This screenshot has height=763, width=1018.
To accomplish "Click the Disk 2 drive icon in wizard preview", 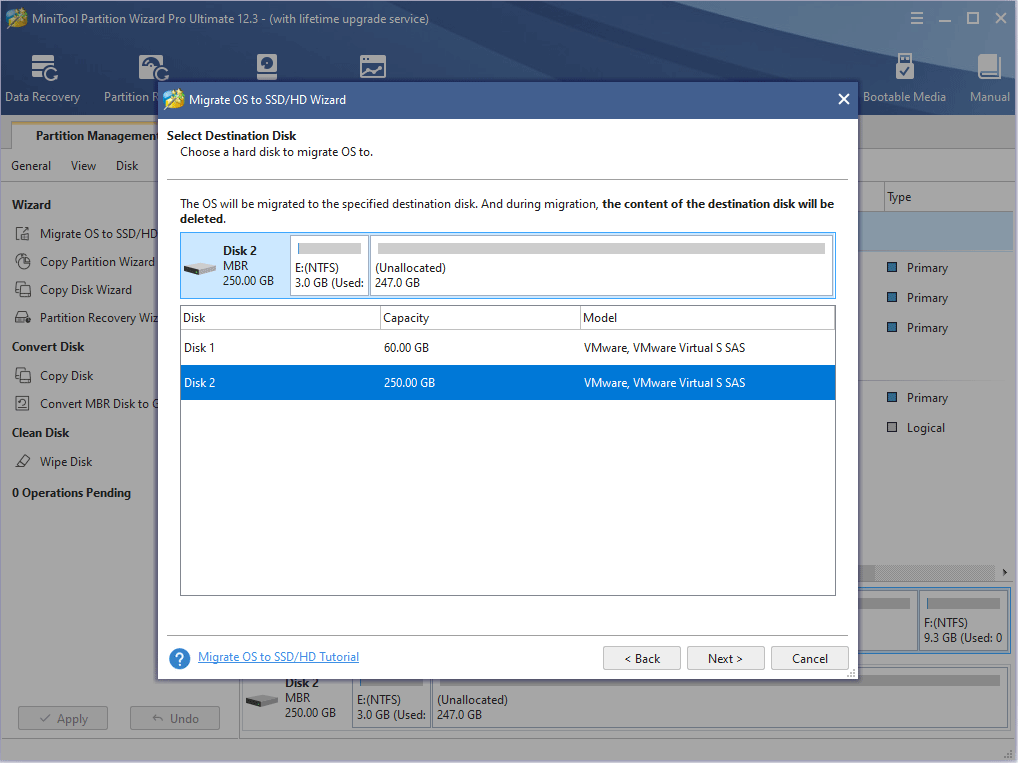I will pos(199,268).
